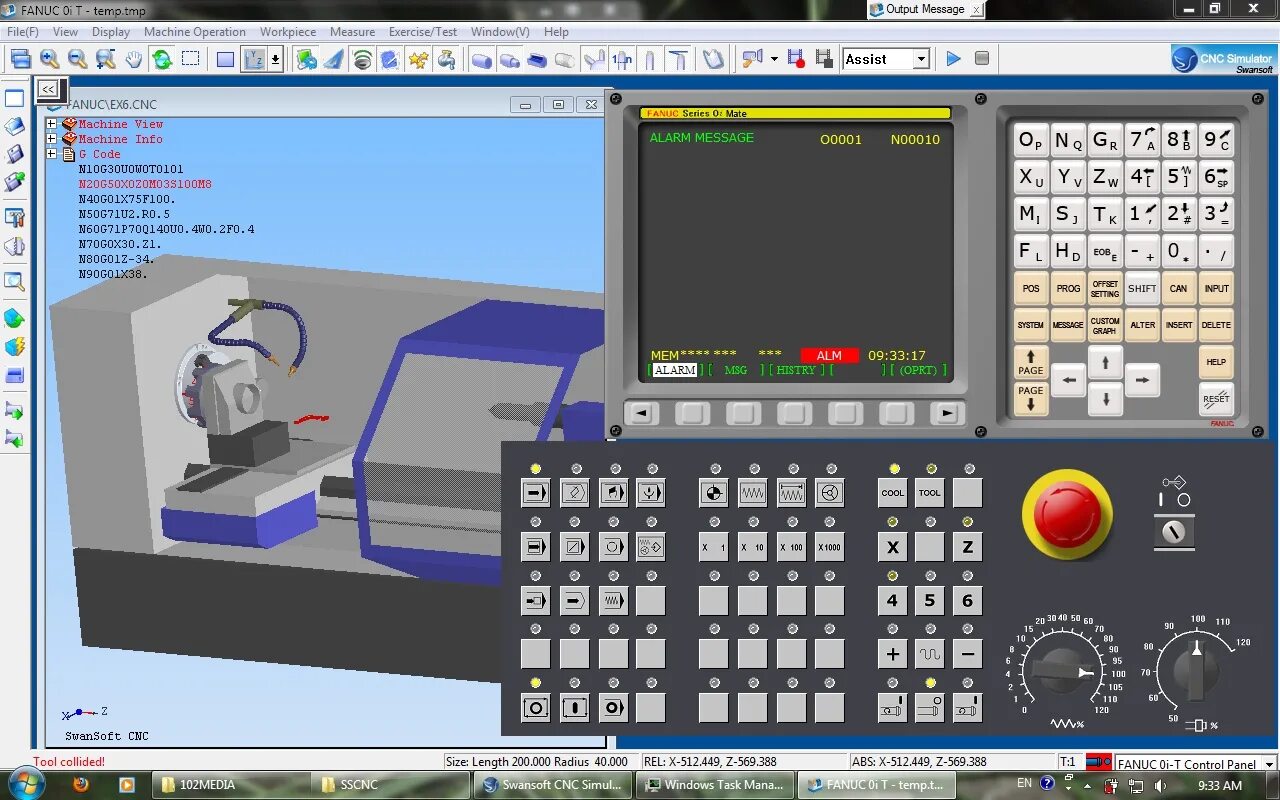The width and height of the screenshot is (1280, 800).
Task: Click the plus direction jog button
Action: coord(893,654)
